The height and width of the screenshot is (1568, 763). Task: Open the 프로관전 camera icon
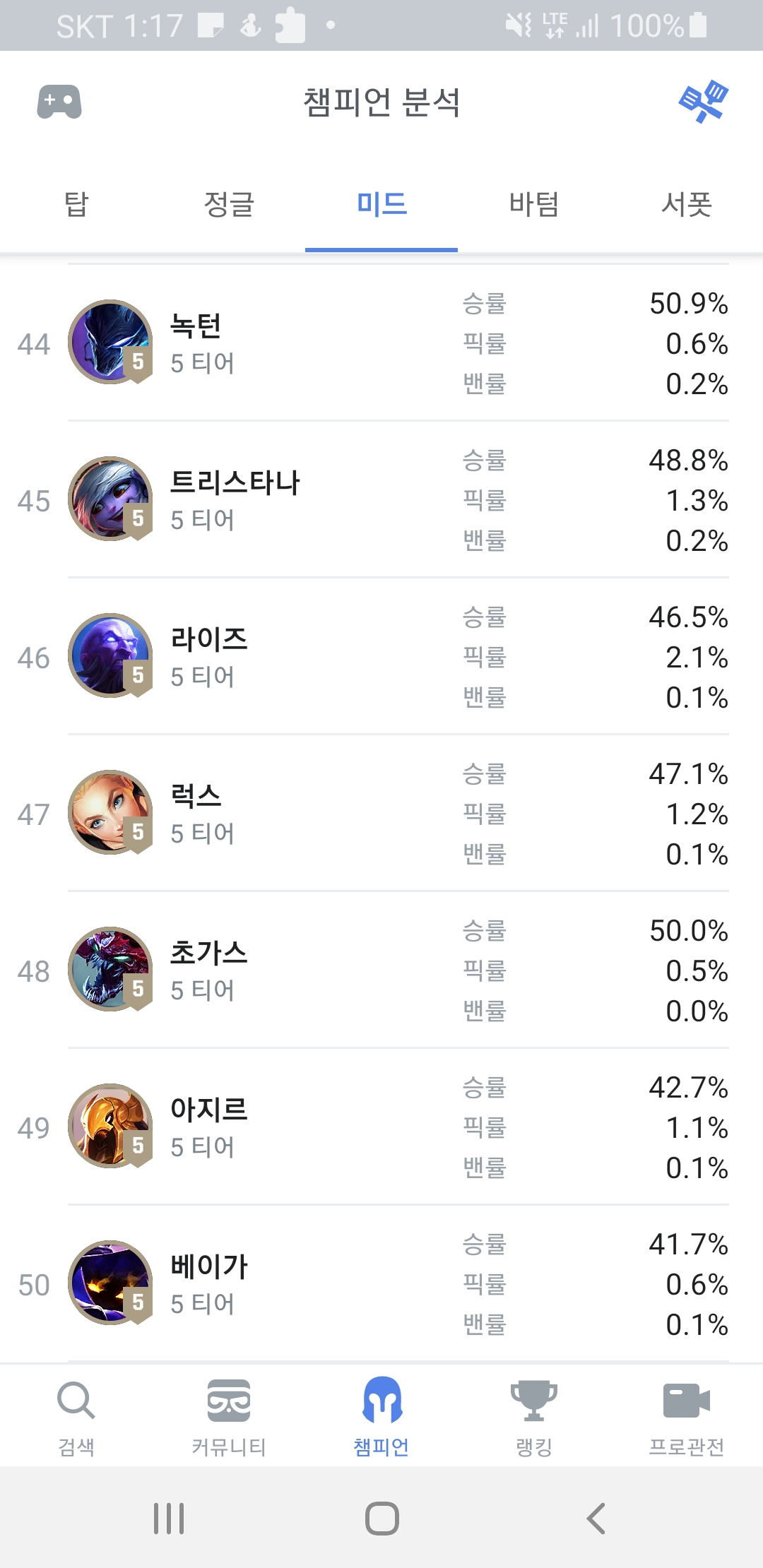686,1401
